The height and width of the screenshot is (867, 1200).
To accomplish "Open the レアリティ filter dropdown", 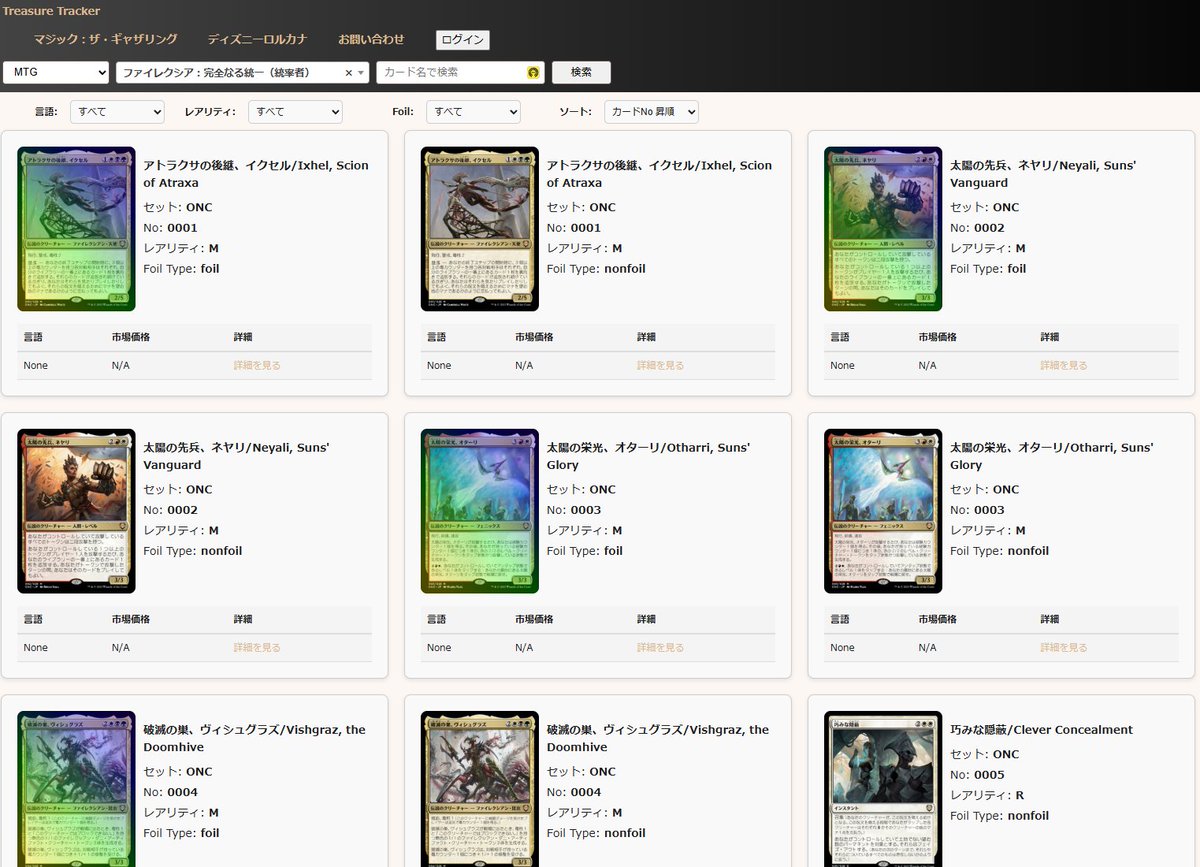I will click(x=295, y=111).
